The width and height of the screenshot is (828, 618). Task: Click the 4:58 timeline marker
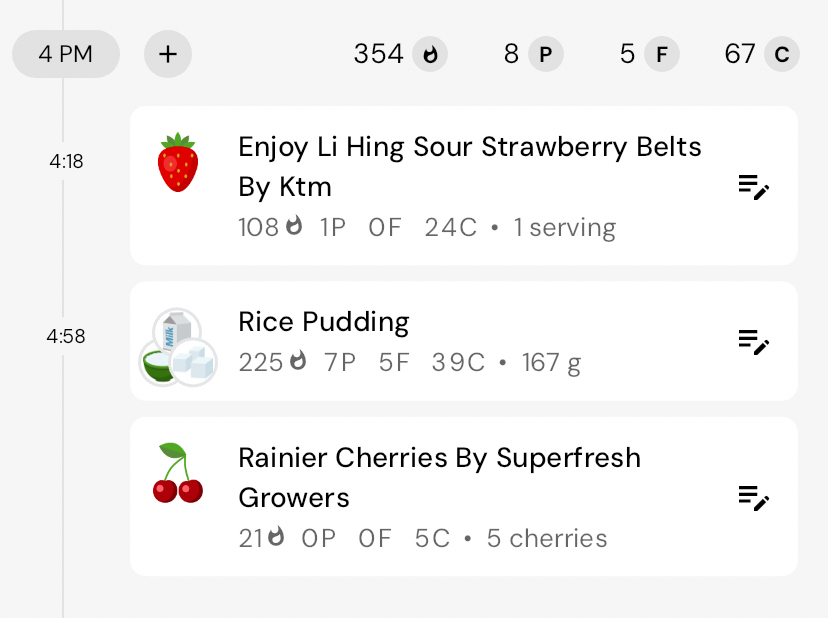(66, 337)
